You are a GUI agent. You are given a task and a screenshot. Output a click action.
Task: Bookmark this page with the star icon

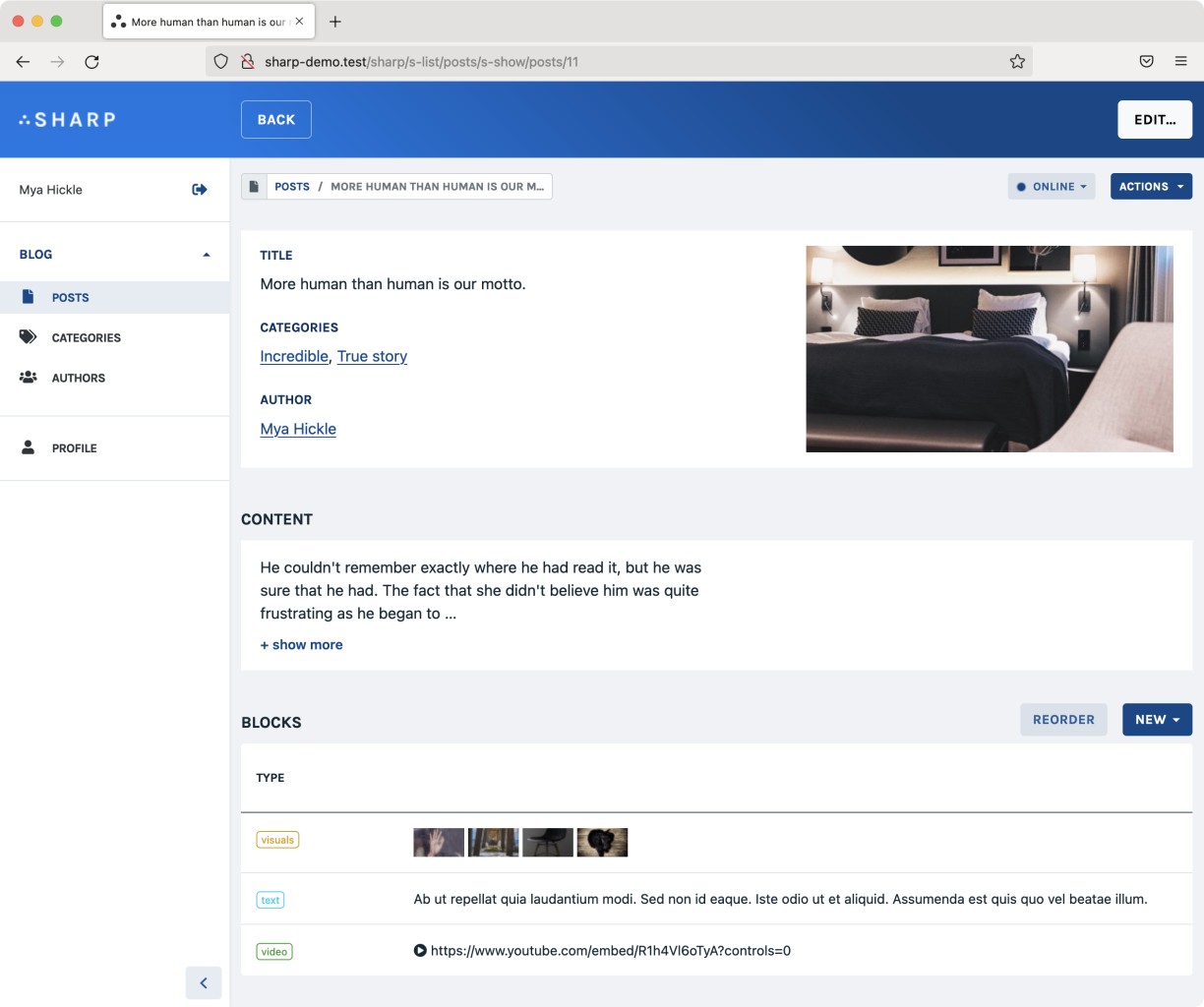click(x=1017, y=62)
